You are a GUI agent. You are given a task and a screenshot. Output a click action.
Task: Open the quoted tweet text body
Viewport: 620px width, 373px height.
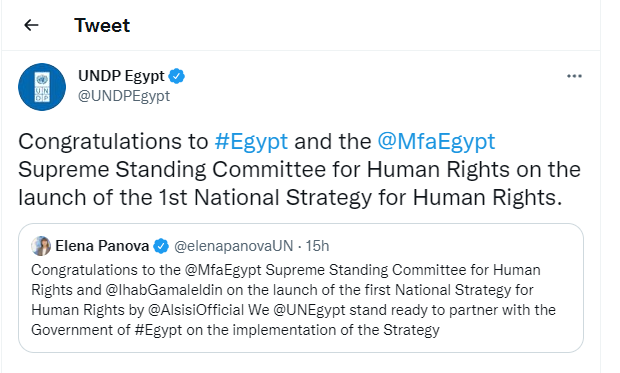(x=293, y=300)
